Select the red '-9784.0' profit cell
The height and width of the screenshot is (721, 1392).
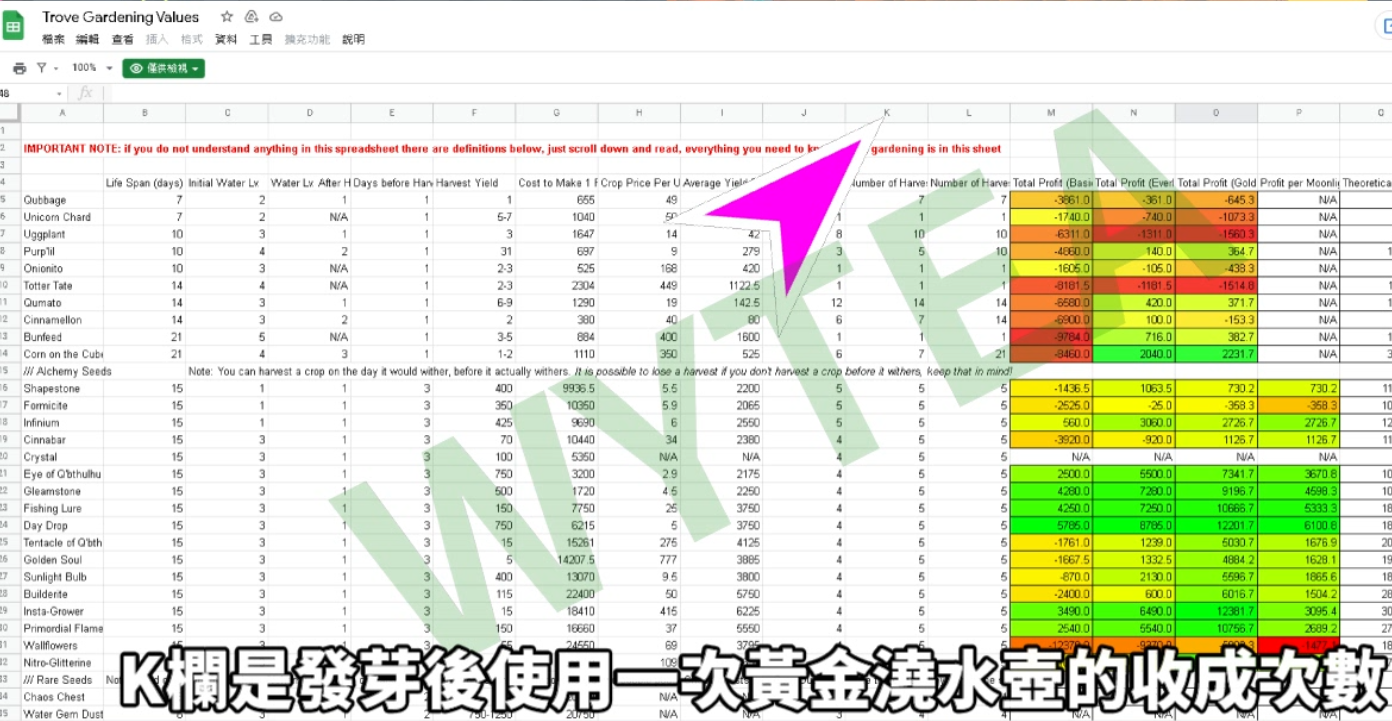click(x=1051, y=337)
